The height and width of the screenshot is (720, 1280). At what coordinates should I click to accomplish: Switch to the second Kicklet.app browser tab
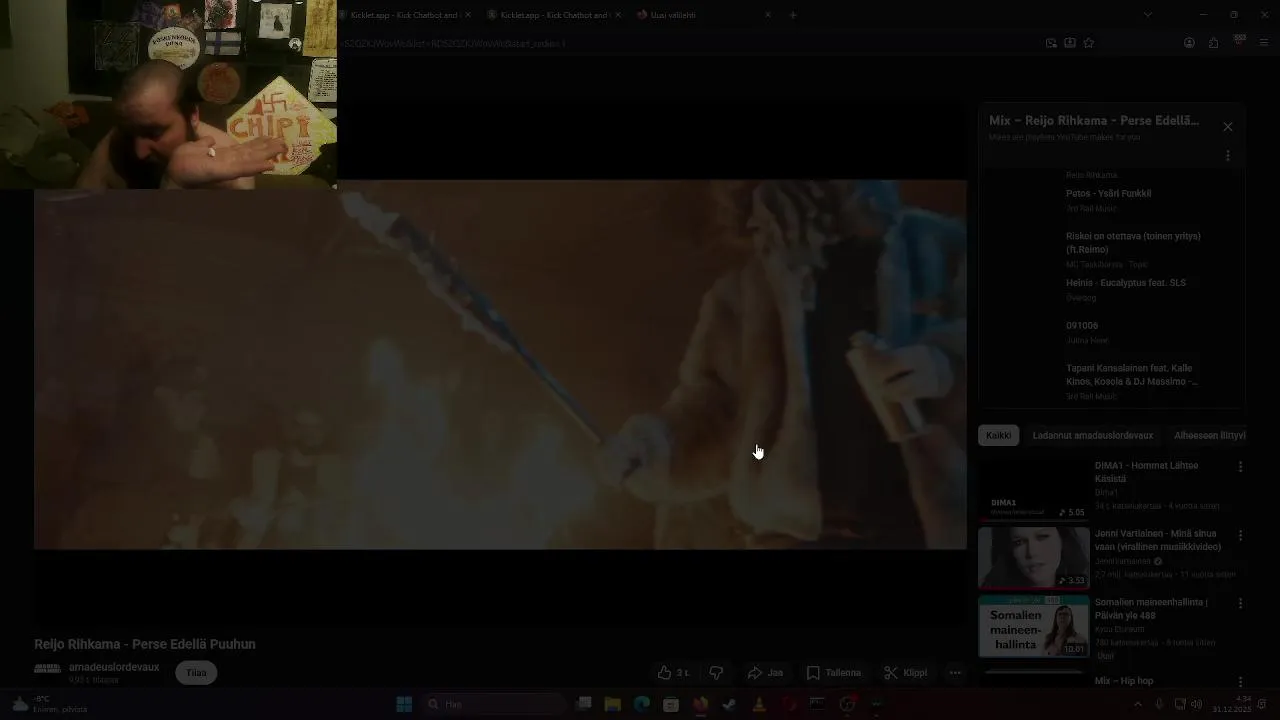coord(555,15)
